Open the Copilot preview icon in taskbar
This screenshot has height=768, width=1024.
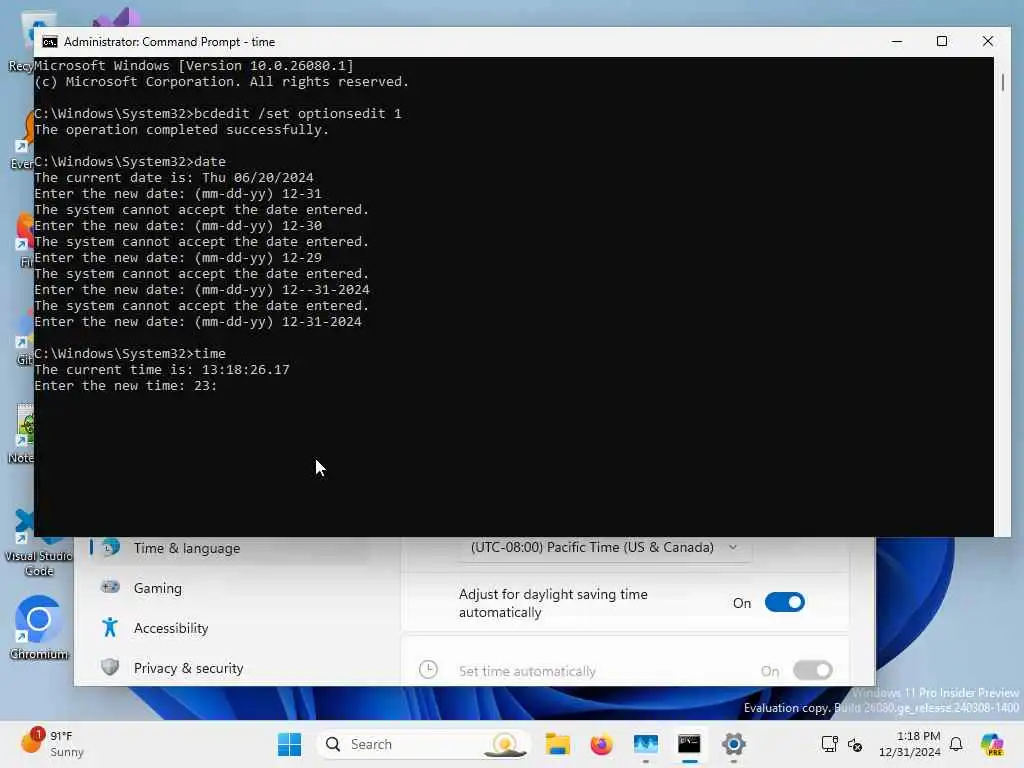pos(992,744)
